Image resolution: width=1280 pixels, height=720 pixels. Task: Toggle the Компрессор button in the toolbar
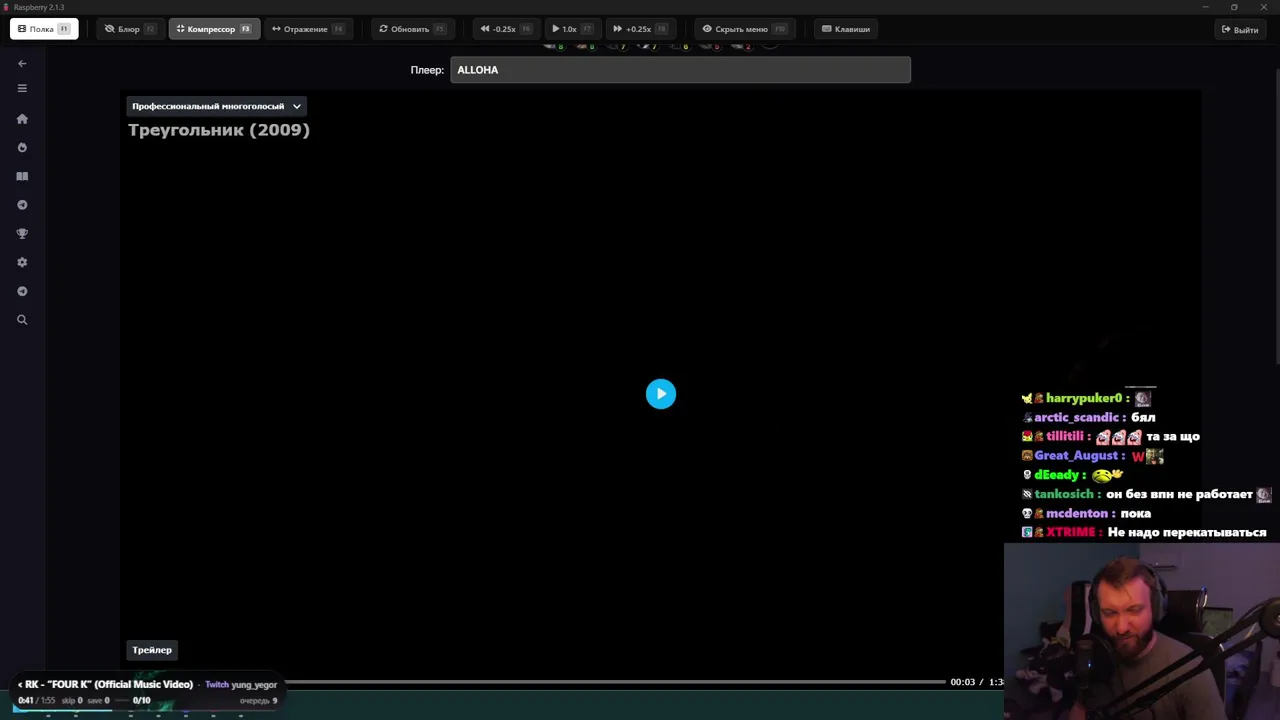(x=214, y=29)
